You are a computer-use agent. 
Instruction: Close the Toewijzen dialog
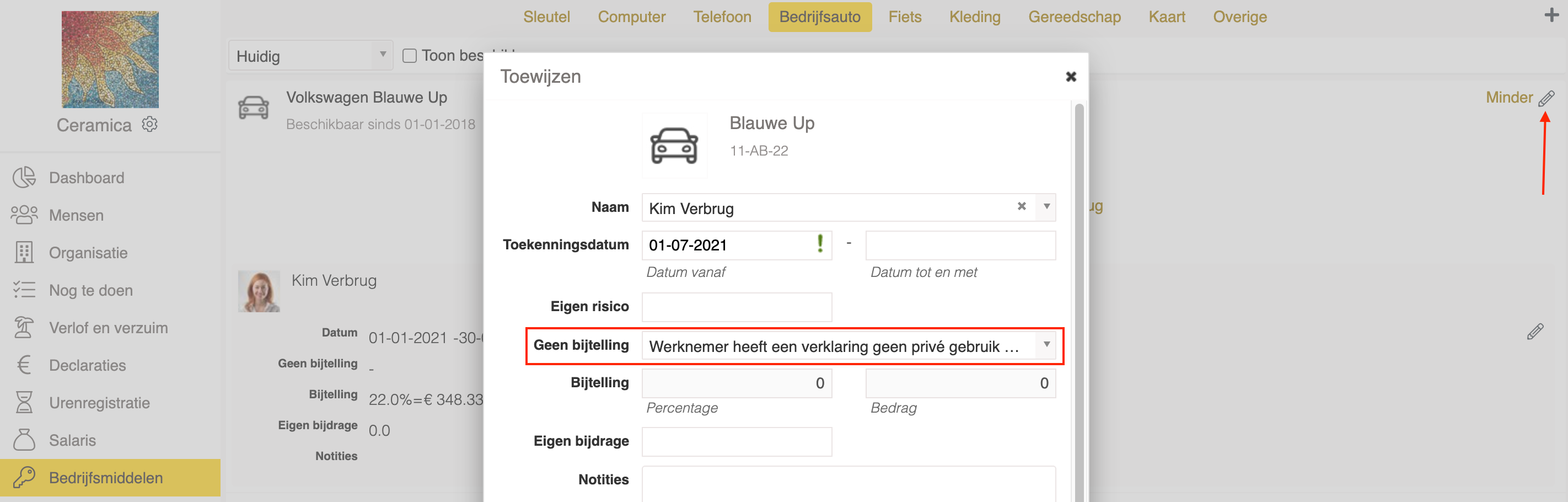point(1071,77)
